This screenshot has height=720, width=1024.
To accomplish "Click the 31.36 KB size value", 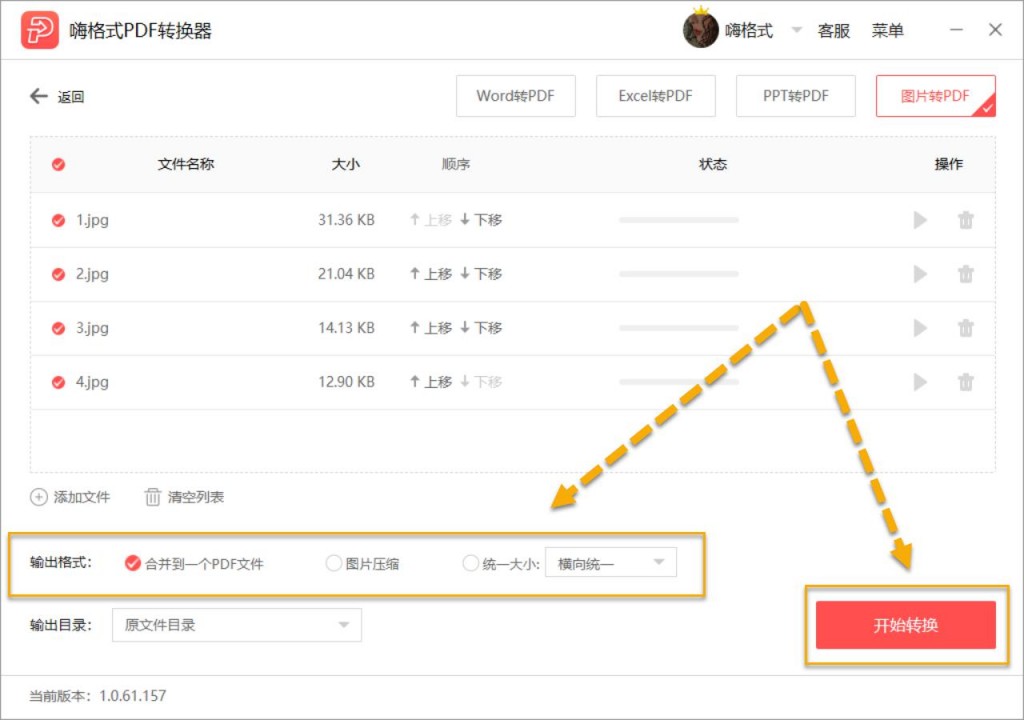I will tap(346, 220).
